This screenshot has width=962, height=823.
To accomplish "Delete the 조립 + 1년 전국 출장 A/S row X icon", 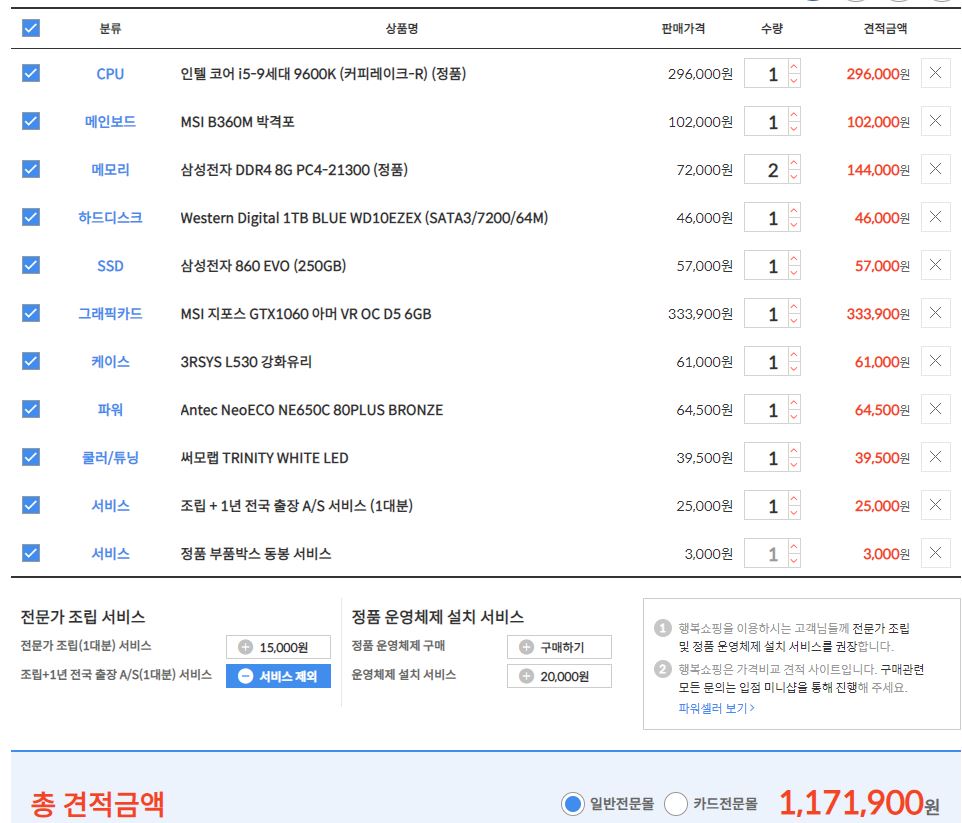I will click(x=935, y=505).
